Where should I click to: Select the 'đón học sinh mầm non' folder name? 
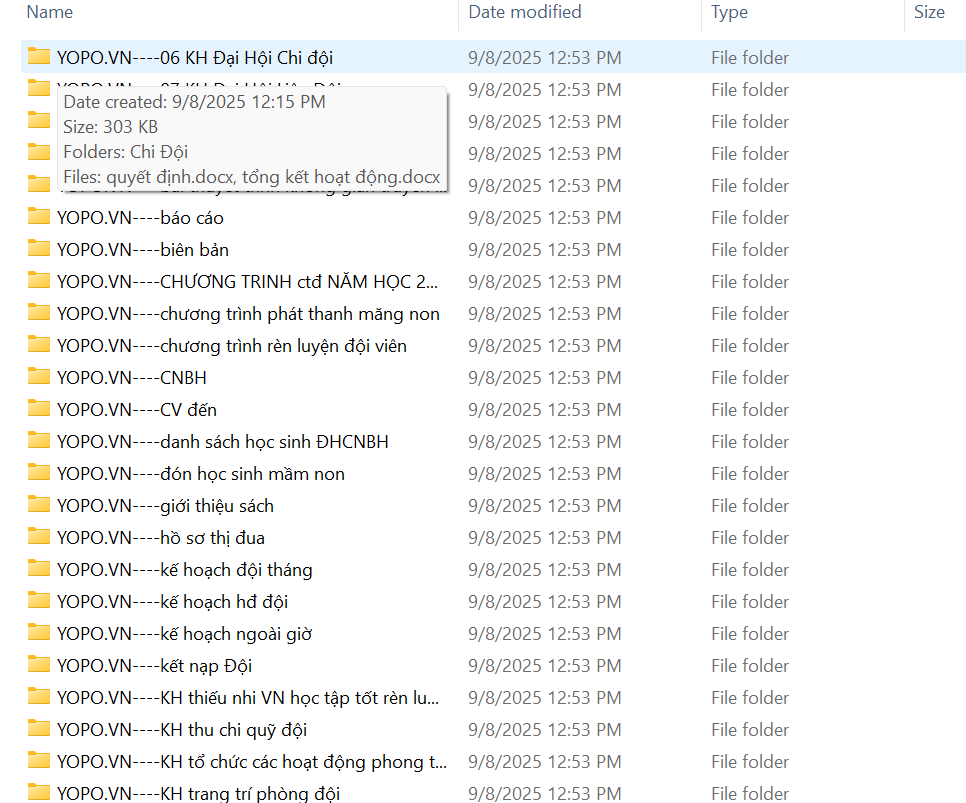click(x=201, y=474)
